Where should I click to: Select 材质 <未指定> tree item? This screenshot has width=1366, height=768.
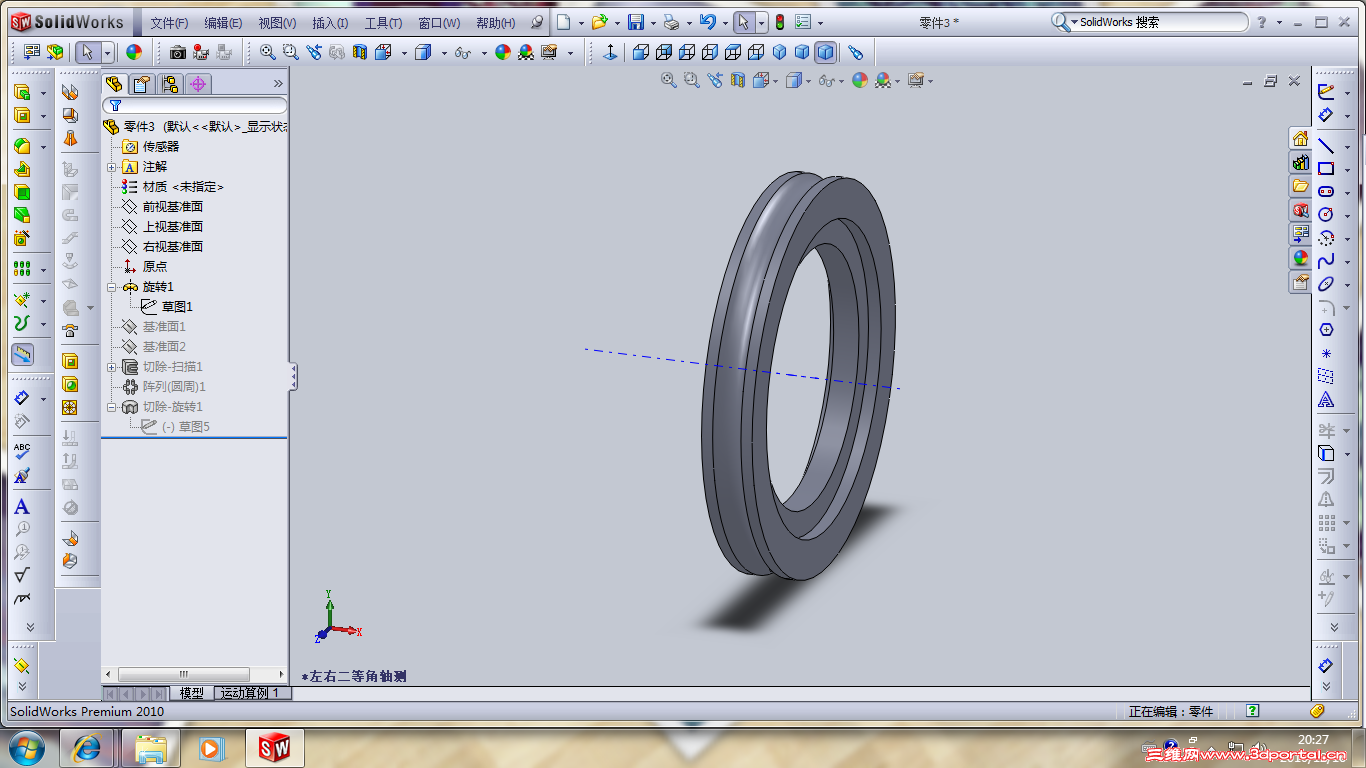click(183, 187)
